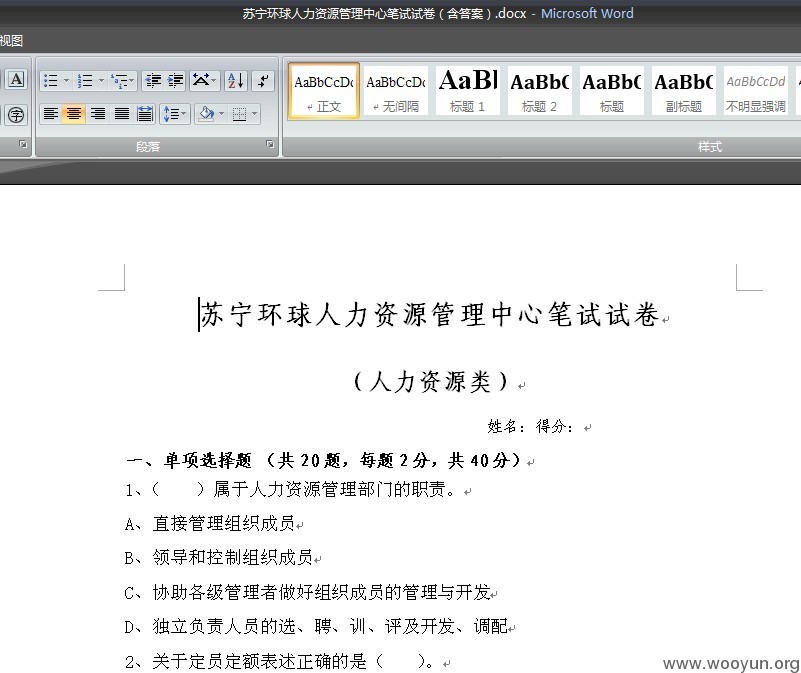Apply the 副标题 style
801x673 pixels.
point(684,91)
